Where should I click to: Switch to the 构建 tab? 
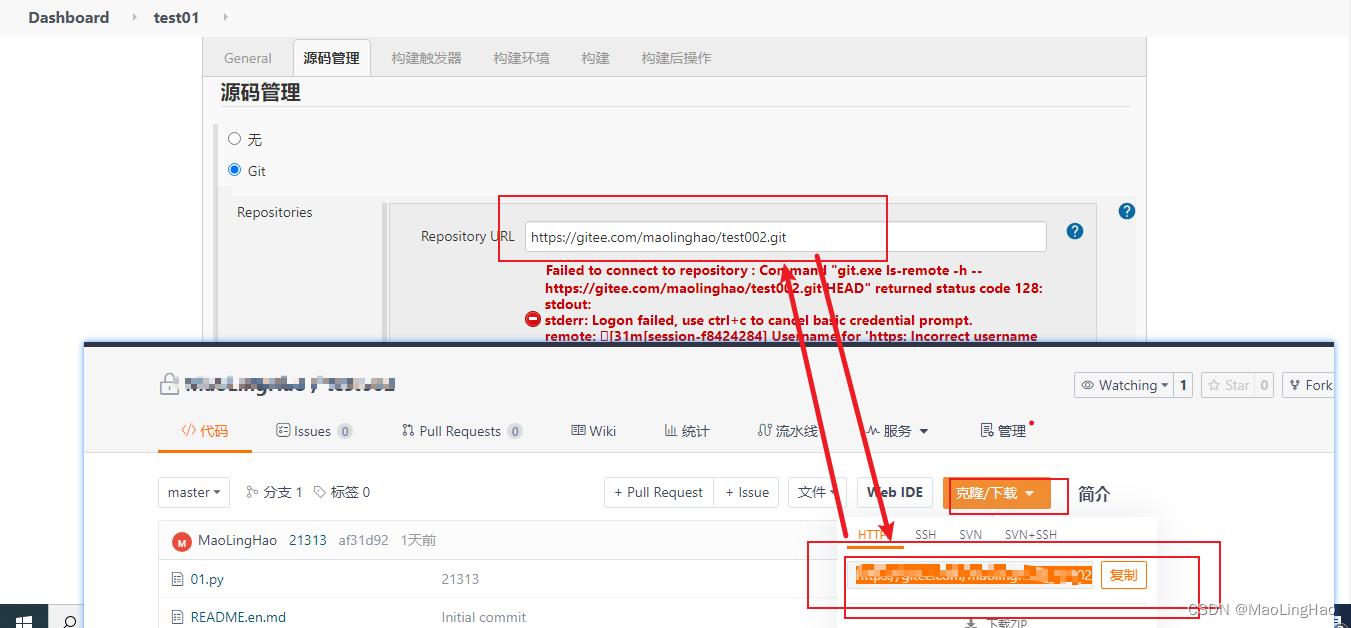[x=595, y=58]
